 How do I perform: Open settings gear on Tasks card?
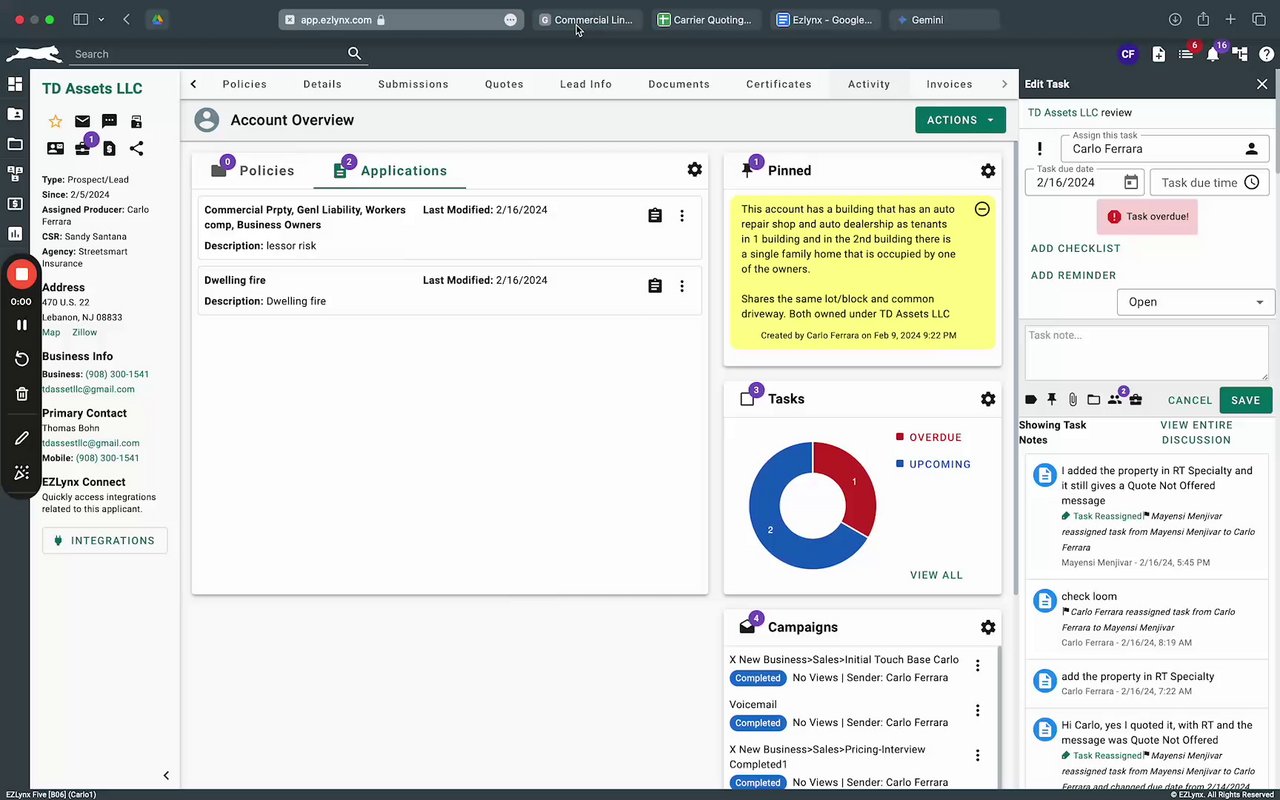click(988, 399)
